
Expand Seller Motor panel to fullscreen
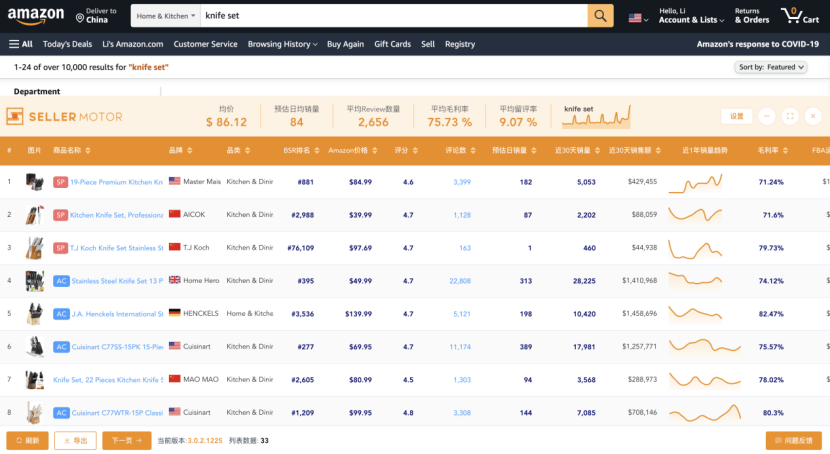tap(790, 116)
